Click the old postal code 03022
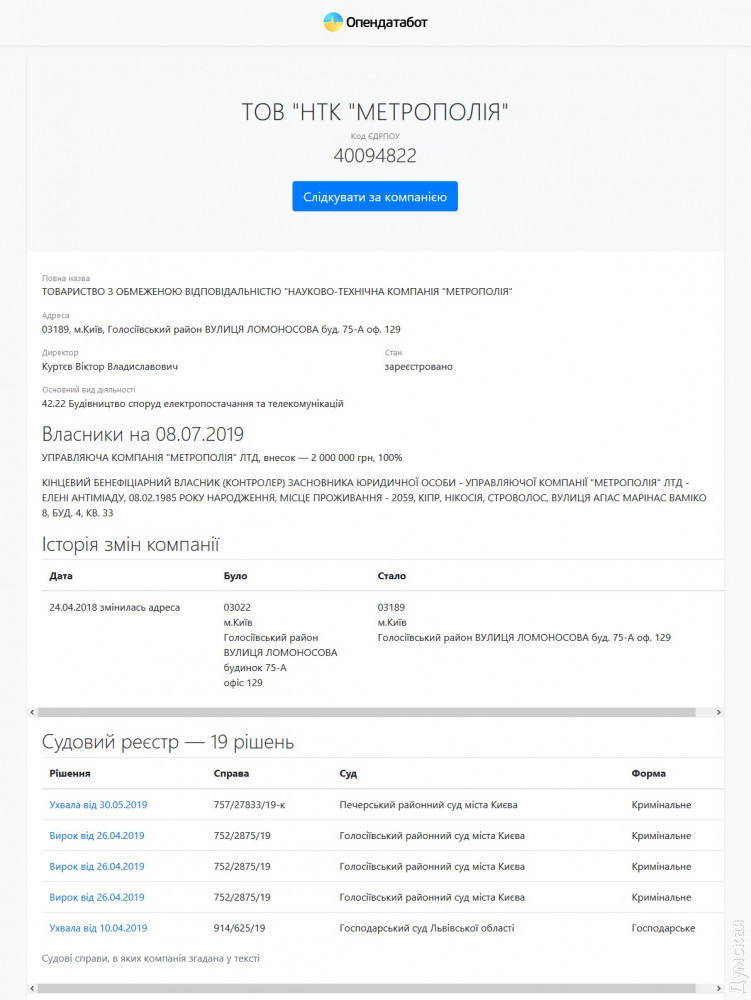The image size is (751, 1000). [237, 608]
